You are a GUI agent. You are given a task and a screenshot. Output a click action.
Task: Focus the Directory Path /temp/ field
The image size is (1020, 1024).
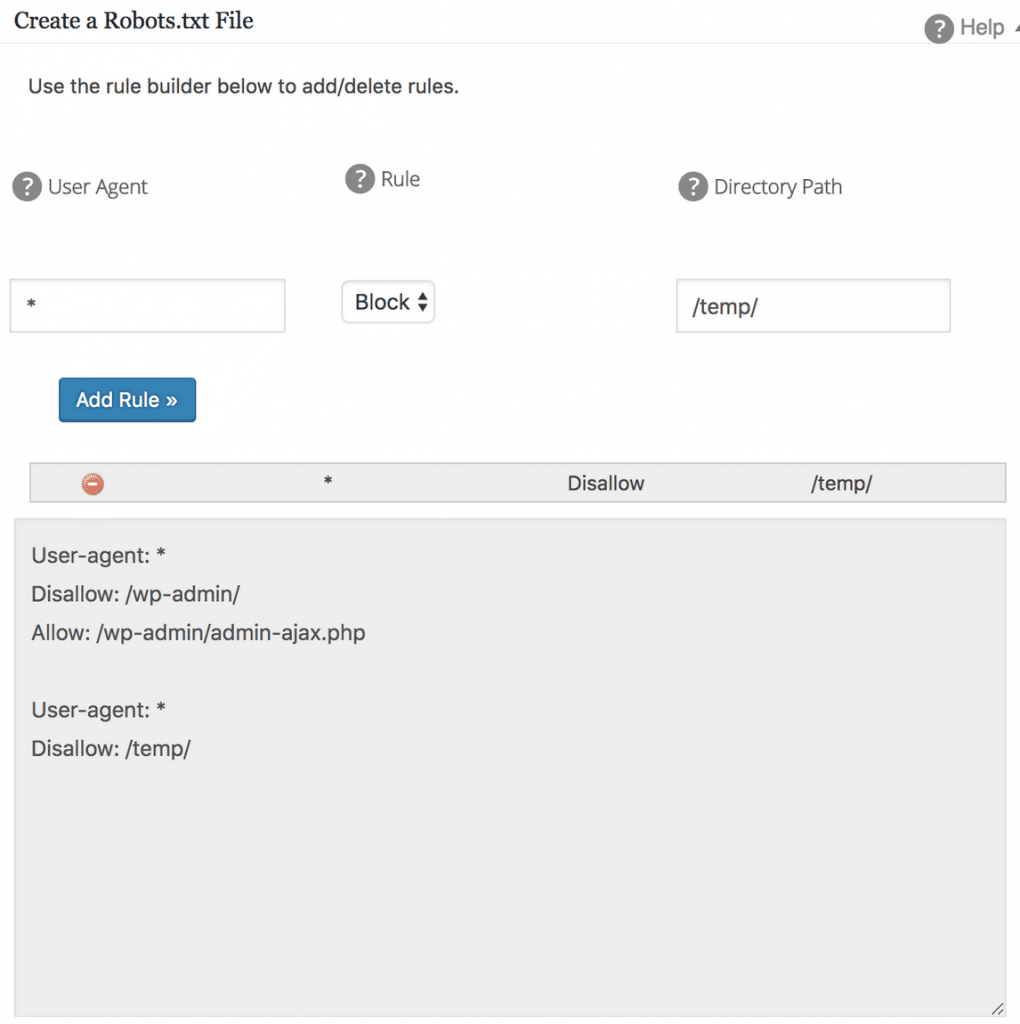(x=813, y=306)
